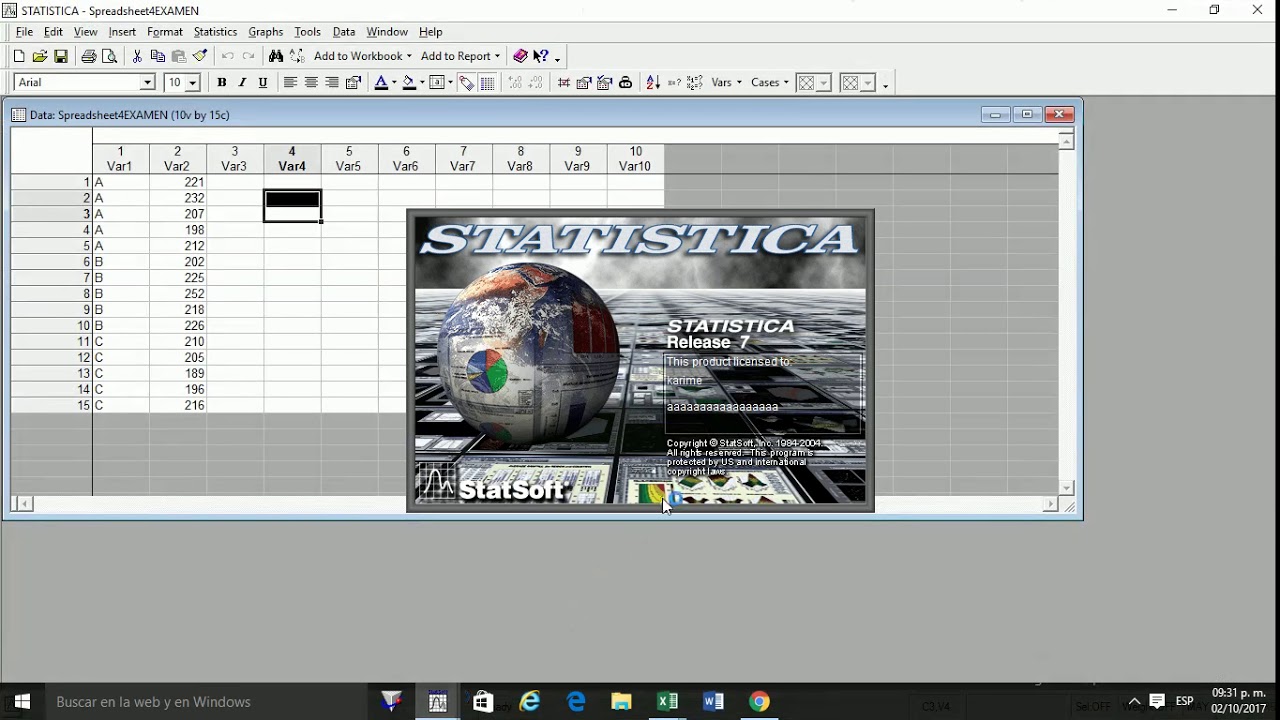
Task: Open Print Preview magnifier icon
Action: pyautogui.click(x=110, y=56)
